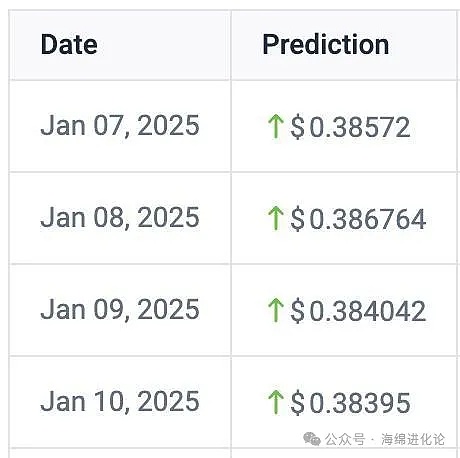Screen dimensions: 460x458
Task: Click the Jan 08, 2025 date cell
Action: (120, 218)
